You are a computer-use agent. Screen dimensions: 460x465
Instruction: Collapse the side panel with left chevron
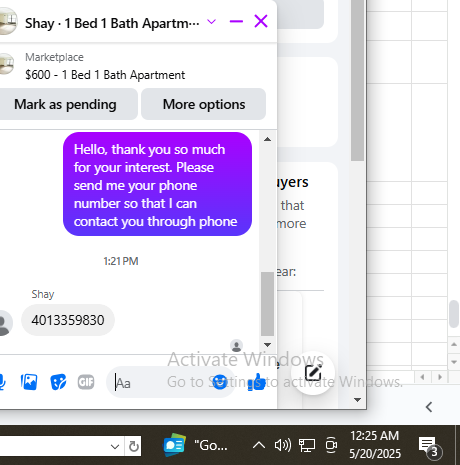(x=429, y=407)
